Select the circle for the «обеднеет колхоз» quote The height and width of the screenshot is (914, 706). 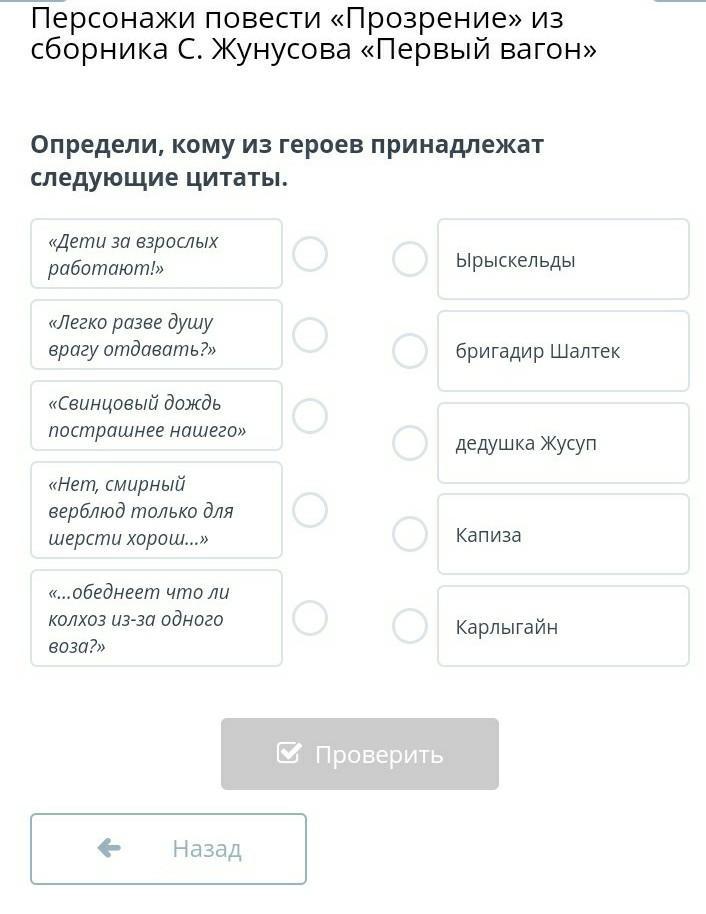point(310,618)
